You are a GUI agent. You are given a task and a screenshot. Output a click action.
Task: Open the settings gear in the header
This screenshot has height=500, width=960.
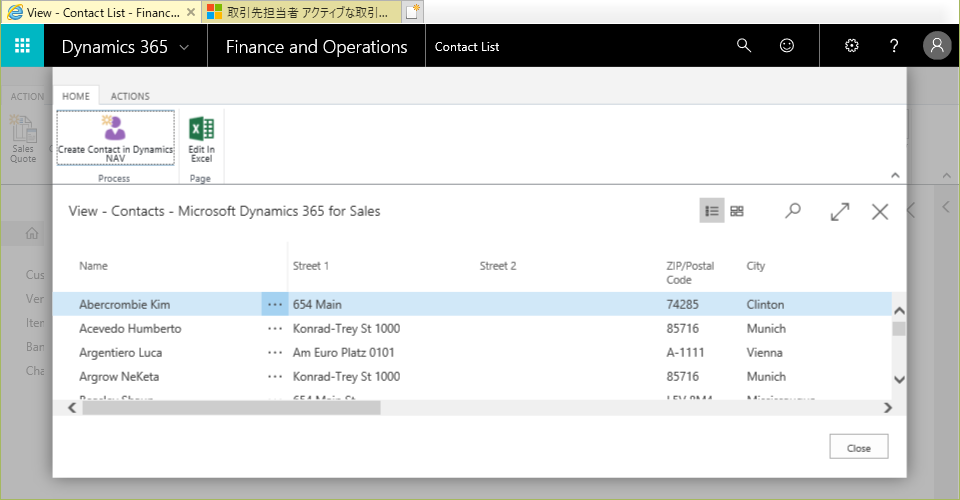(x=852, y=45)
